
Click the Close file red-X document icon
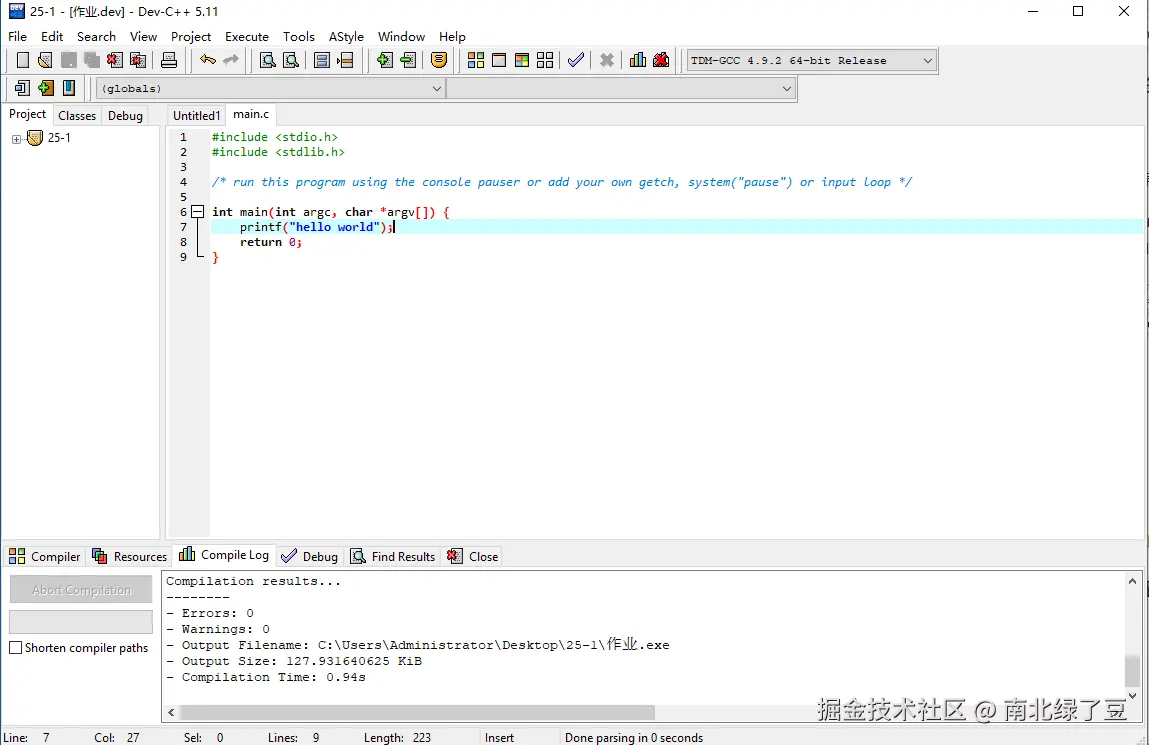[114, 60]
